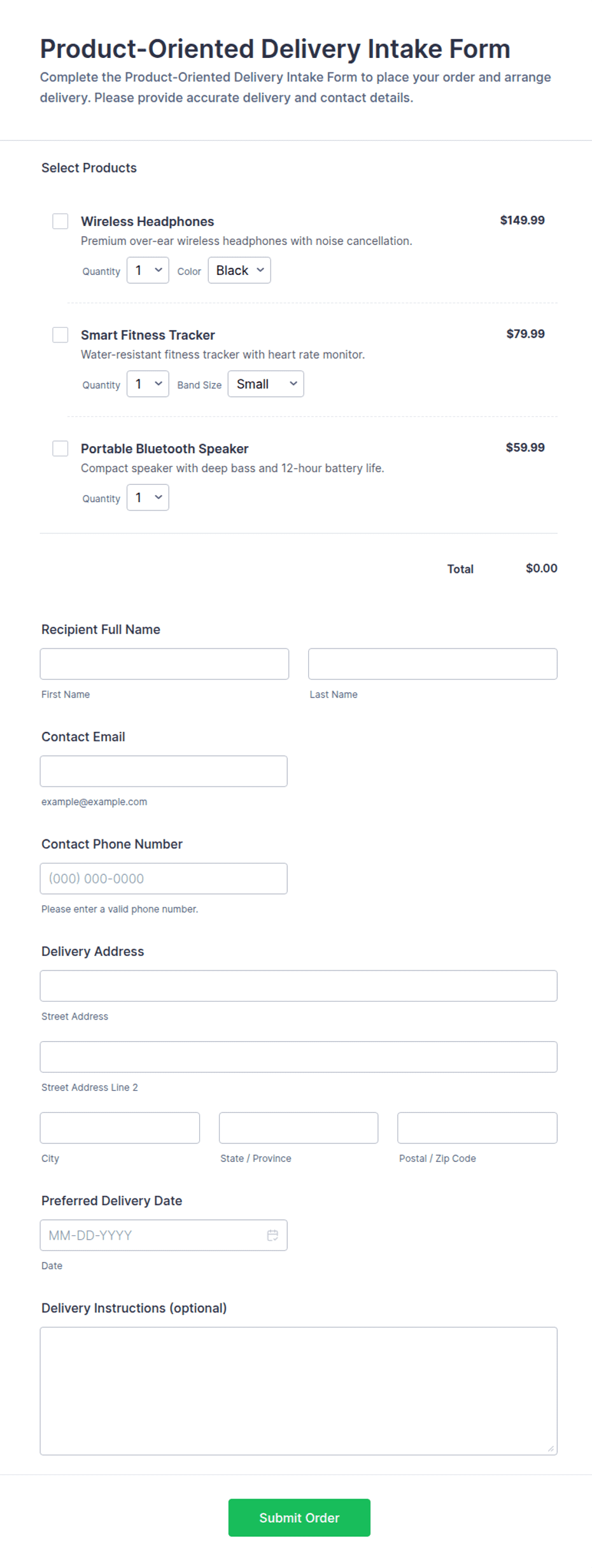This screenshot has height=1568, width=592.
Task: Click the Contact Phone Number field
Action: pyautogui.click(x=164, y=879)
